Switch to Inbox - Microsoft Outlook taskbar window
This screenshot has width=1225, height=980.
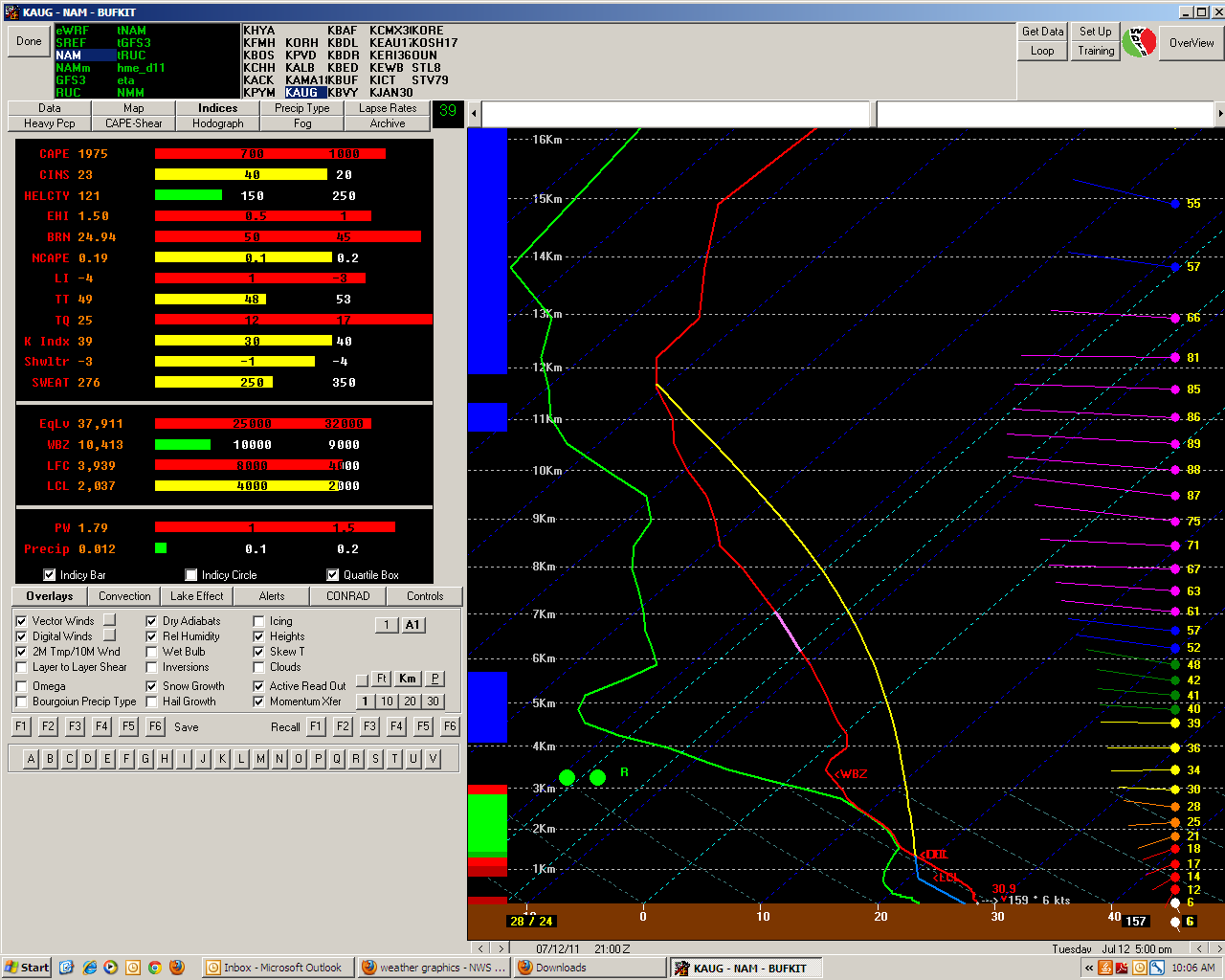pyautogui.click(x=278, y=968)
